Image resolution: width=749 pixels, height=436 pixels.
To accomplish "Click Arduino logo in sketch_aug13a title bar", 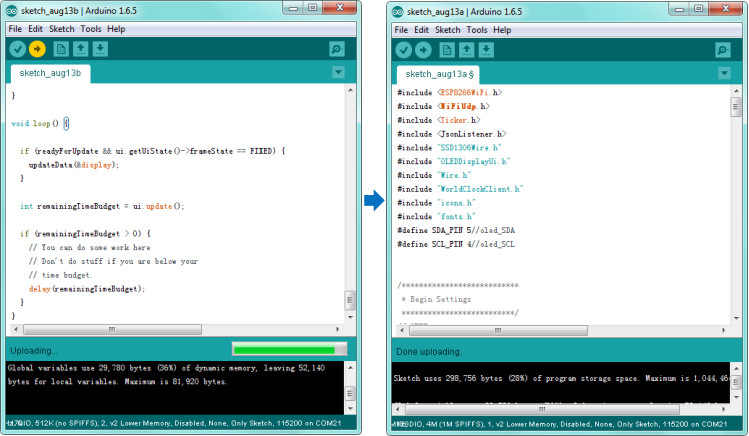I will (x=397, y=11).
